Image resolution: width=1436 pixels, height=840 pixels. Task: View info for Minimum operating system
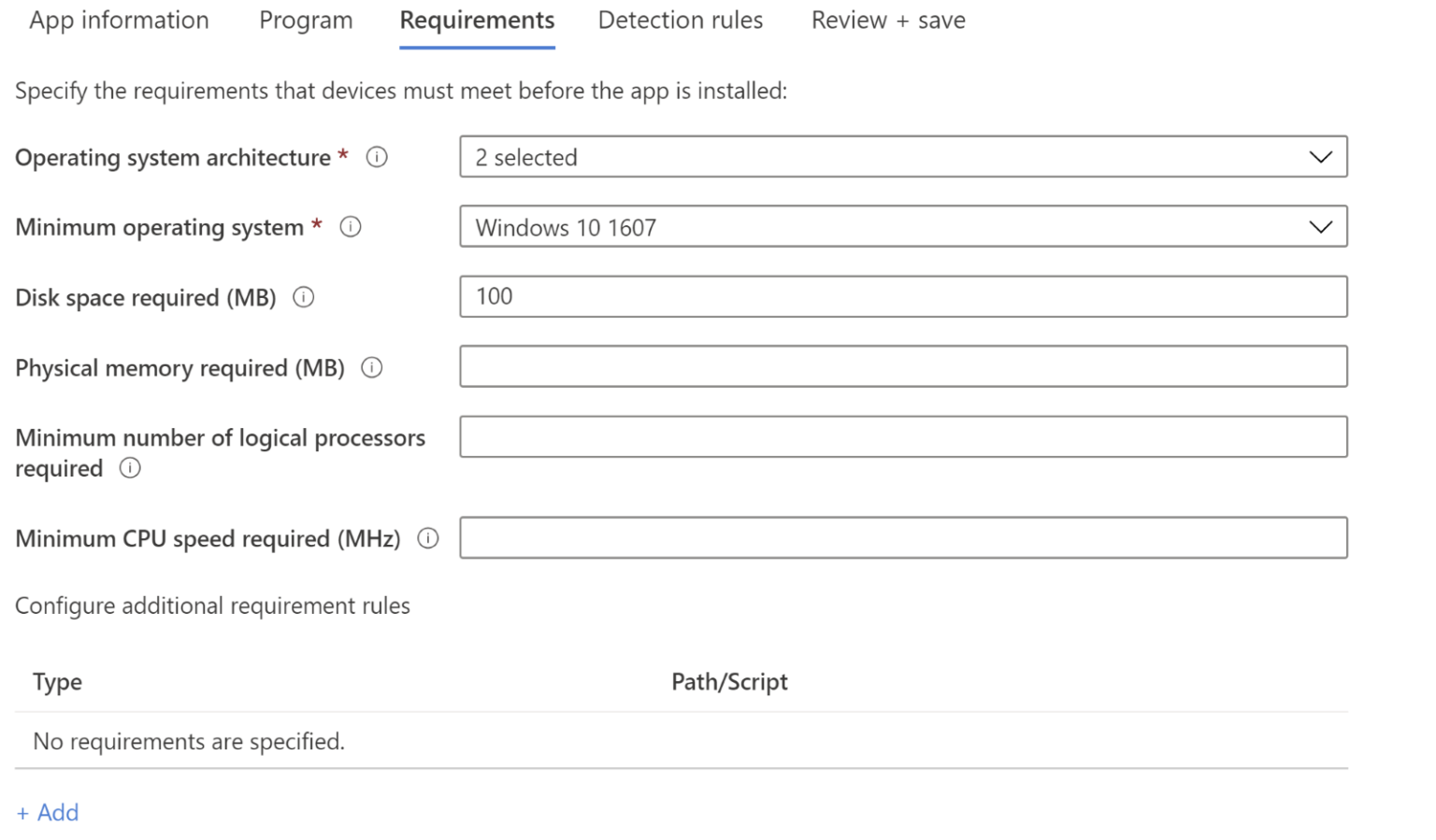click(350, 226)
